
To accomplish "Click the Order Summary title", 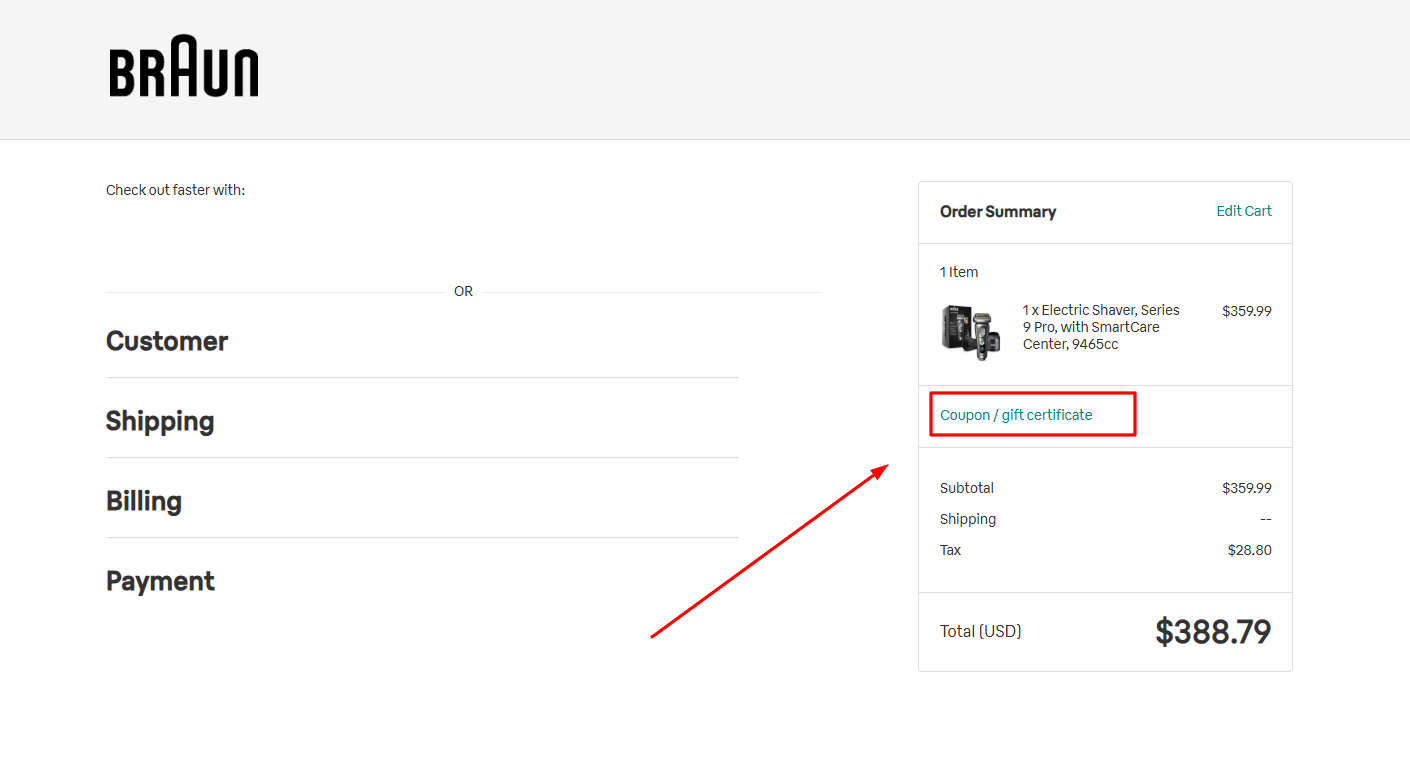I will [998, 212].
